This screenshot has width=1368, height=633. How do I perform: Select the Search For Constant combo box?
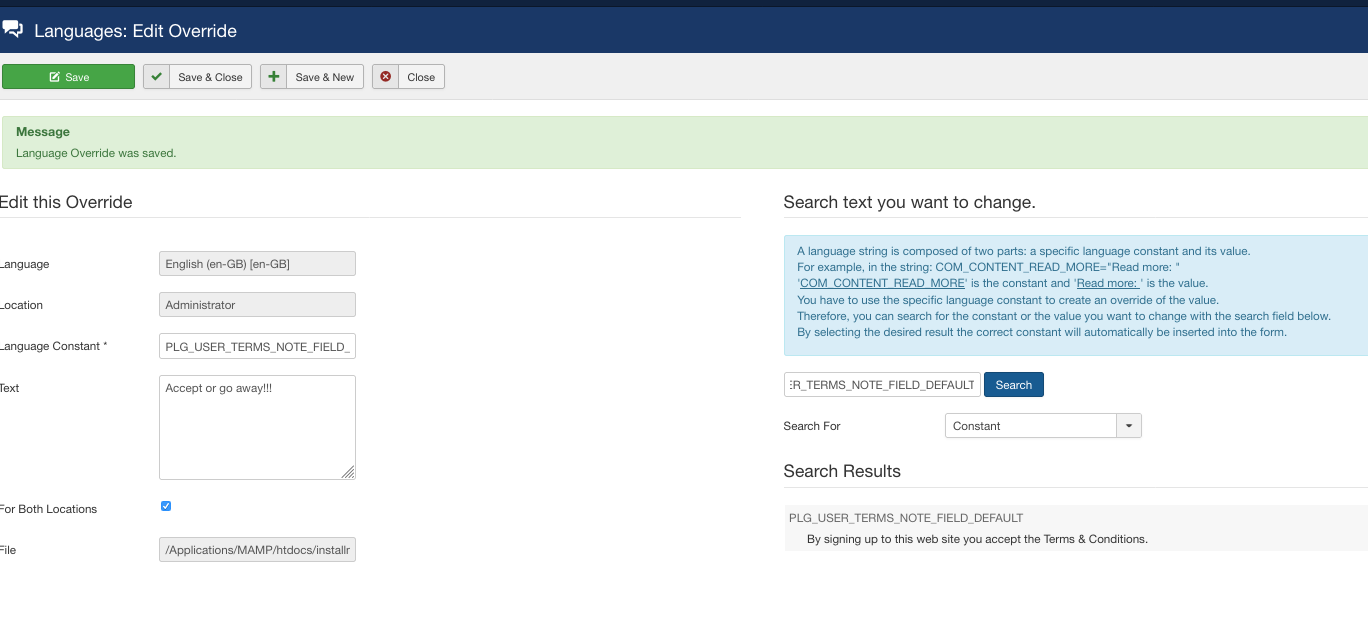[1043, 426]
